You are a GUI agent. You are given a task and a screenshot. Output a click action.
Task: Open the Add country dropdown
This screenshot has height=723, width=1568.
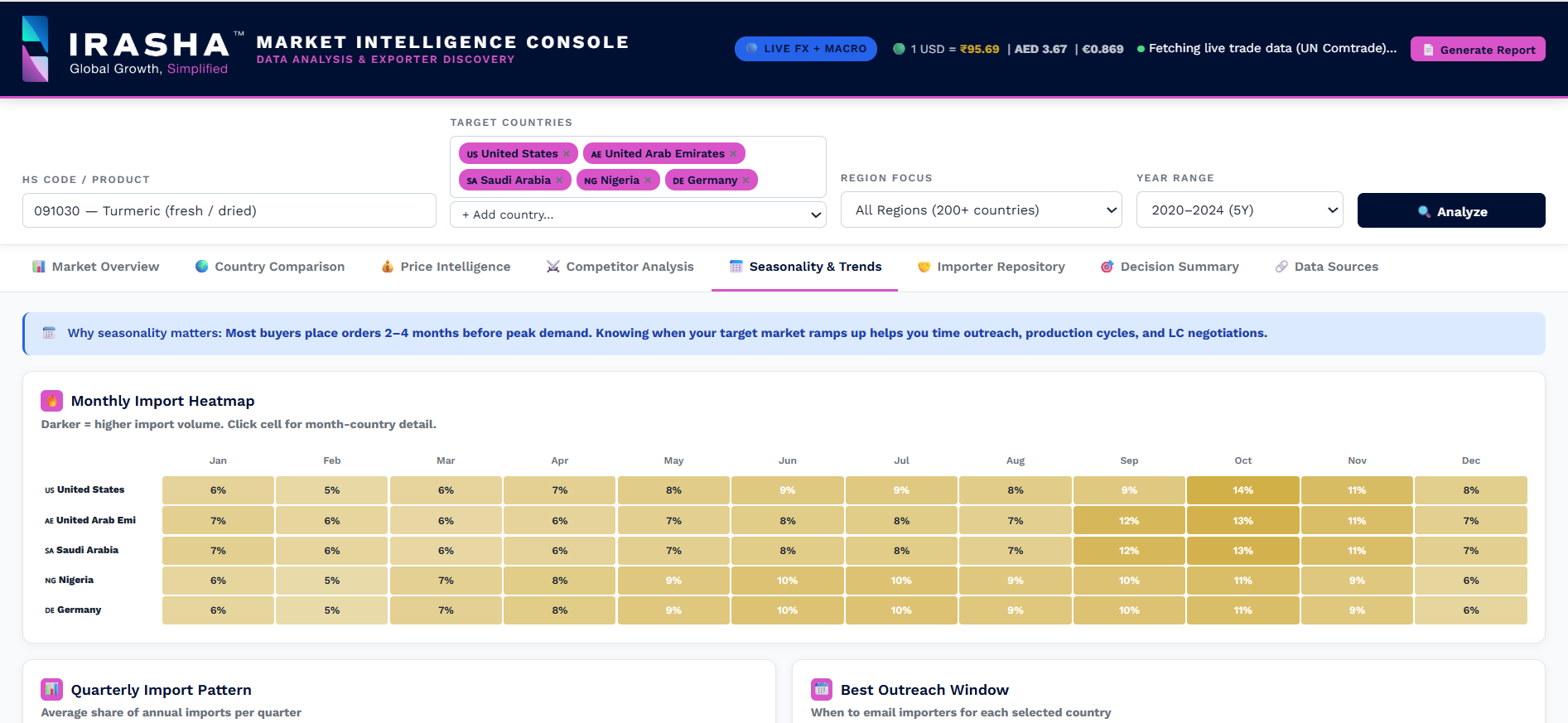[638, 214]
